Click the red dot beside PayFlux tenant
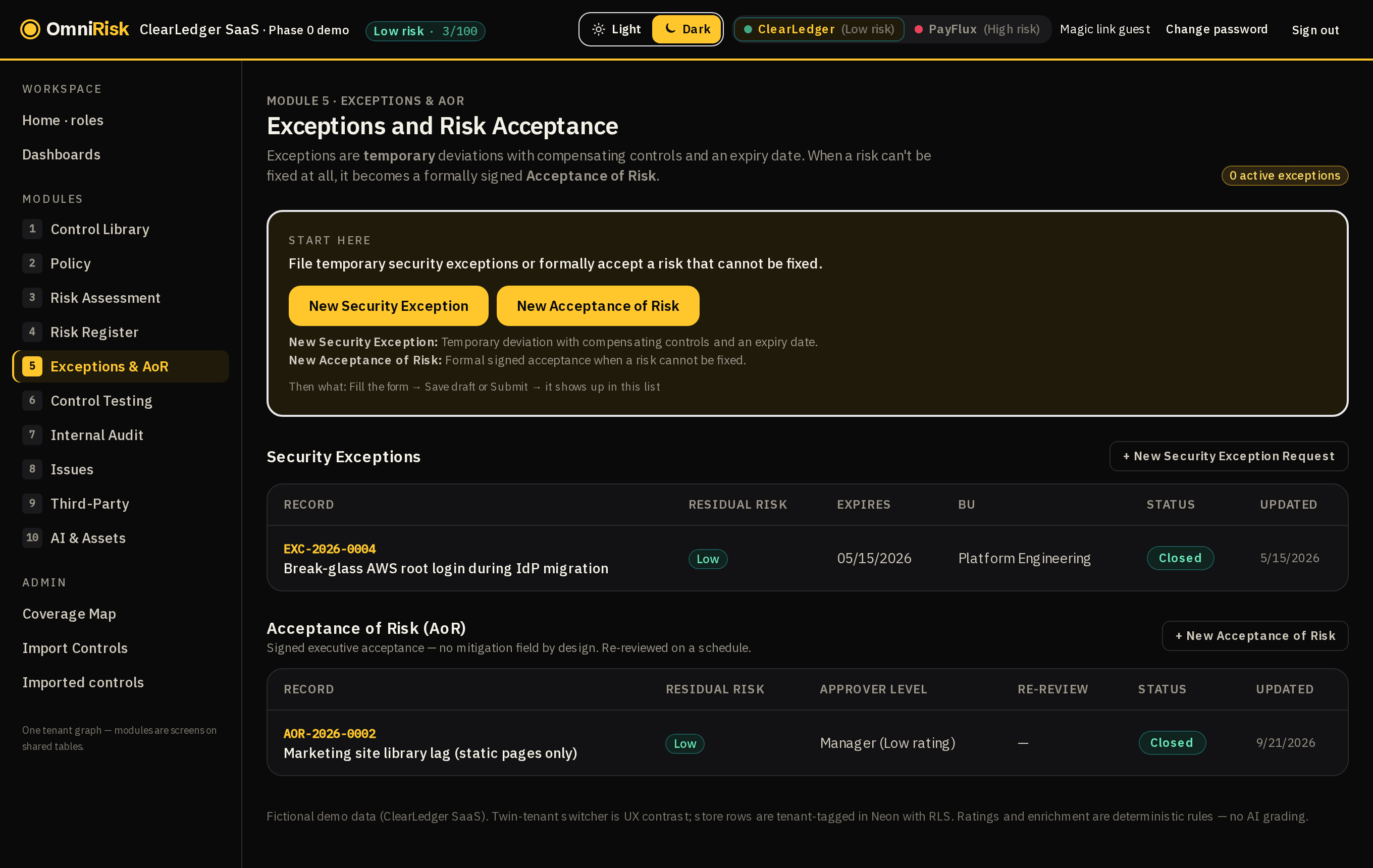The width and height of the screenshot is (1373, 868). (x=918, y=29)
